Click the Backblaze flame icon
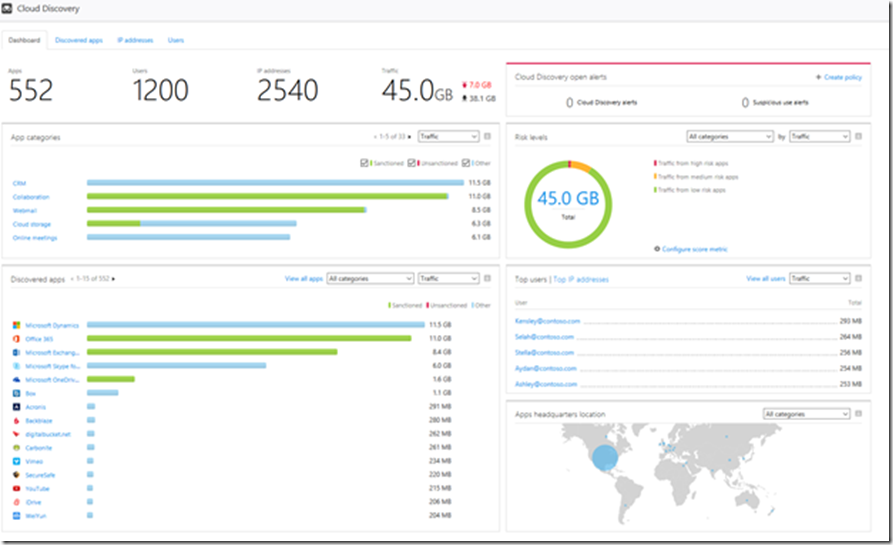 tap(17, 421)
